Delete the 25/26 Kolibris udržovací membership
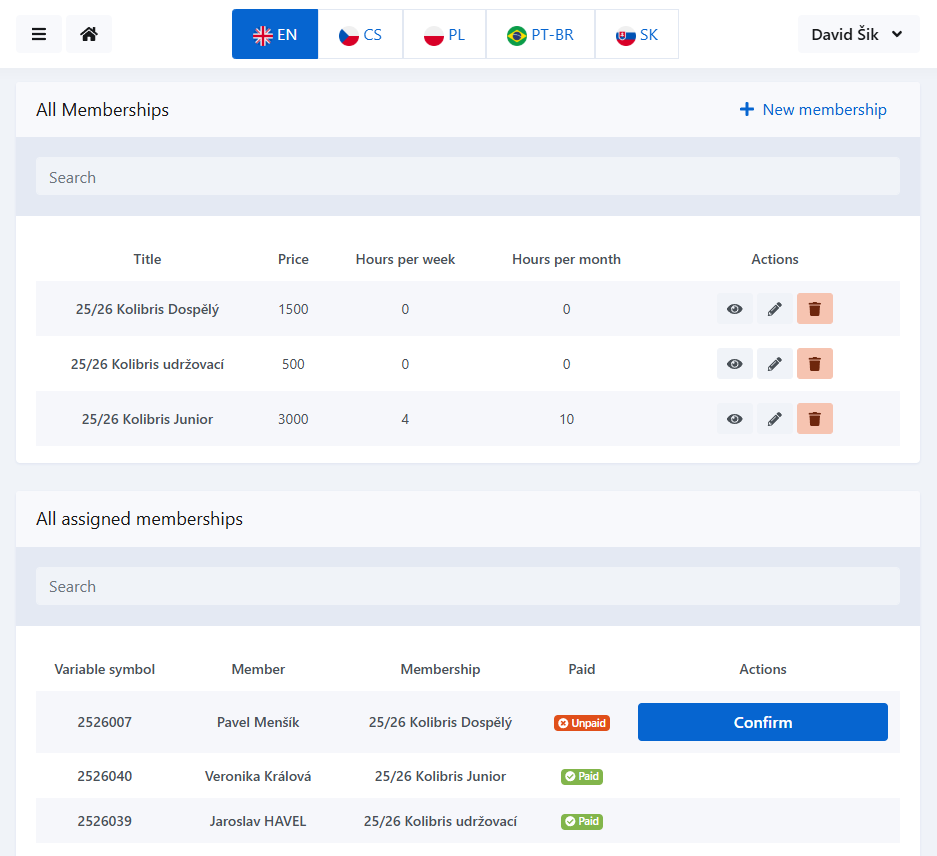Image resolution: width=937 pixels, height=856 pixels. (814, 364)
